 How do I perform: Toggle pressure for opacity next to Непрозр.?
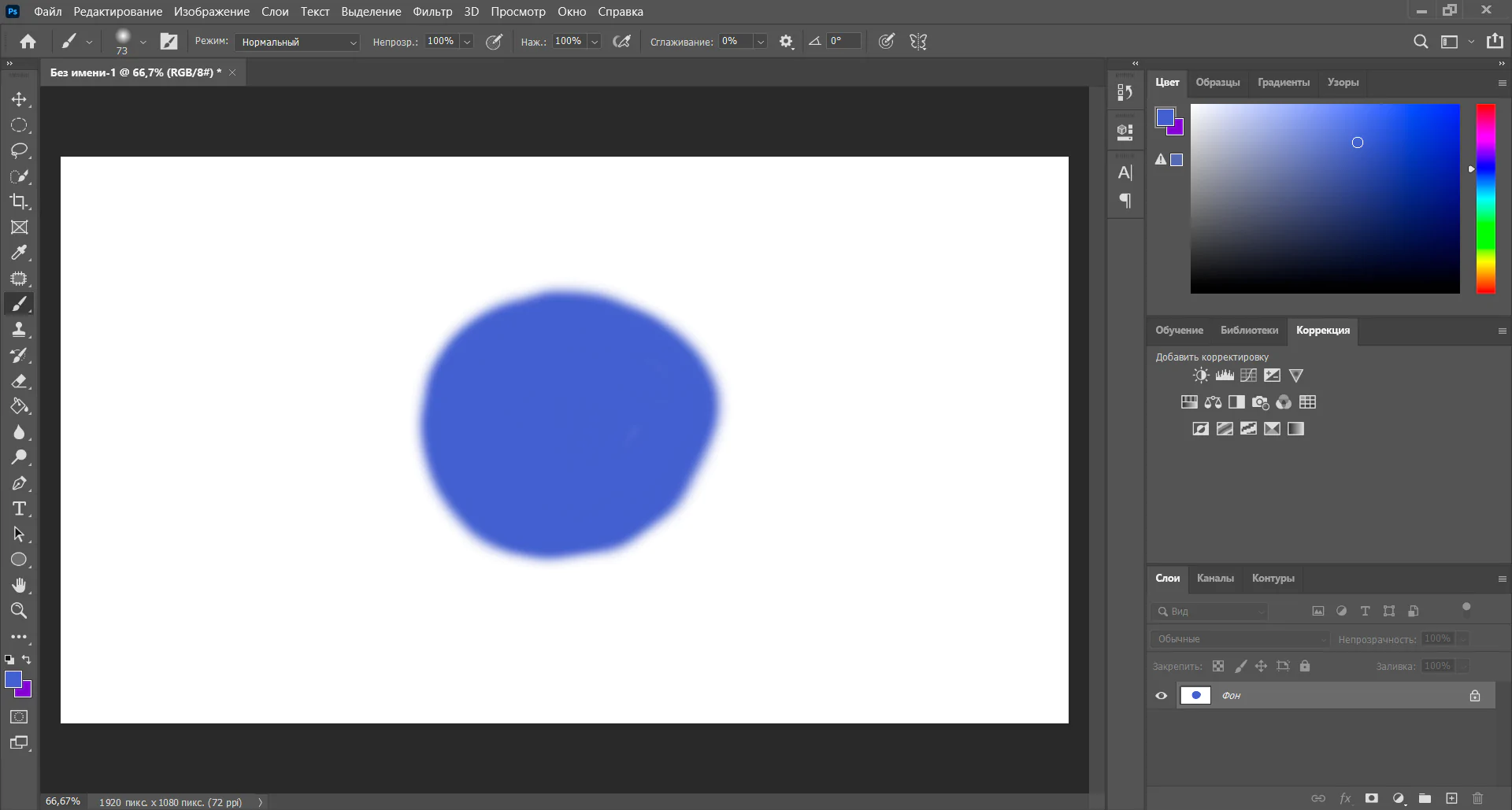494,42
